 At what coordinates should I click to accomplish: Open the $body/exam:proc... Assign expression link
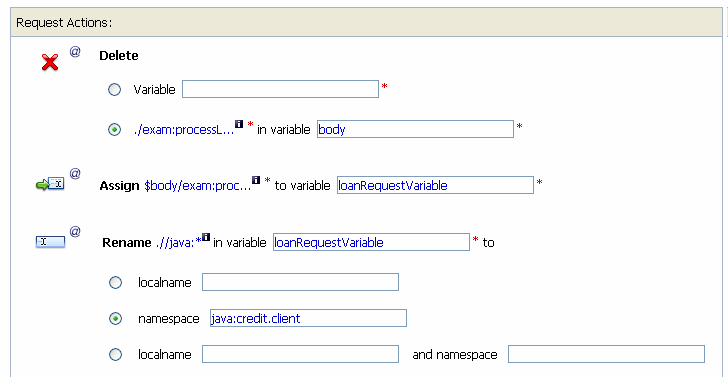coord(198,186)
